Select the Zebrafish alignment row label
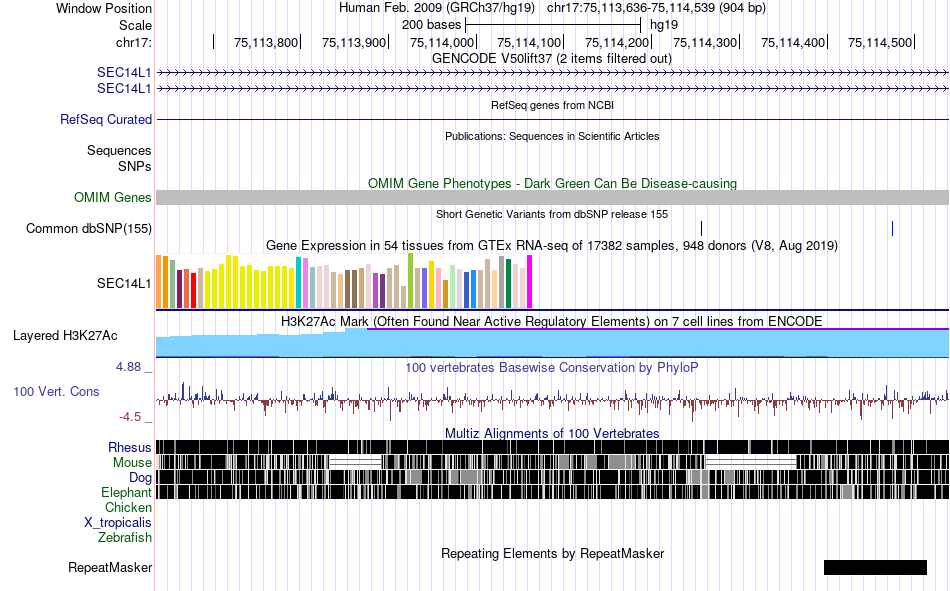Image resolution: width=950 pixels, height=591 pixels. (x=125, y=537)
